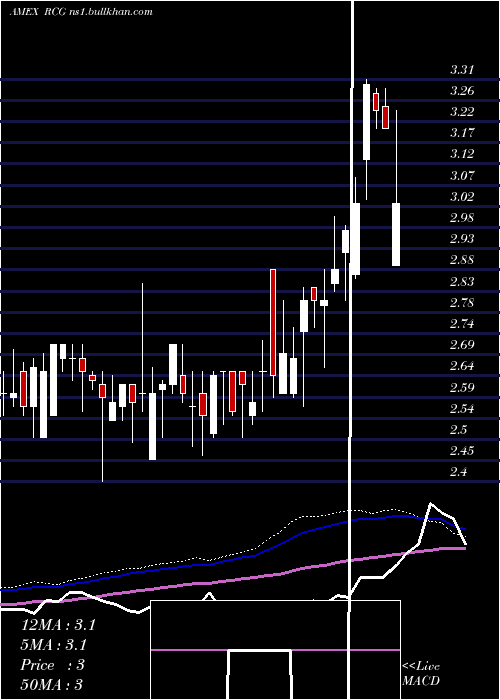The width and height of the screenshot is (500, 700).
Task: Click the 3.26 price axis label
Action: tap(462, 91)
